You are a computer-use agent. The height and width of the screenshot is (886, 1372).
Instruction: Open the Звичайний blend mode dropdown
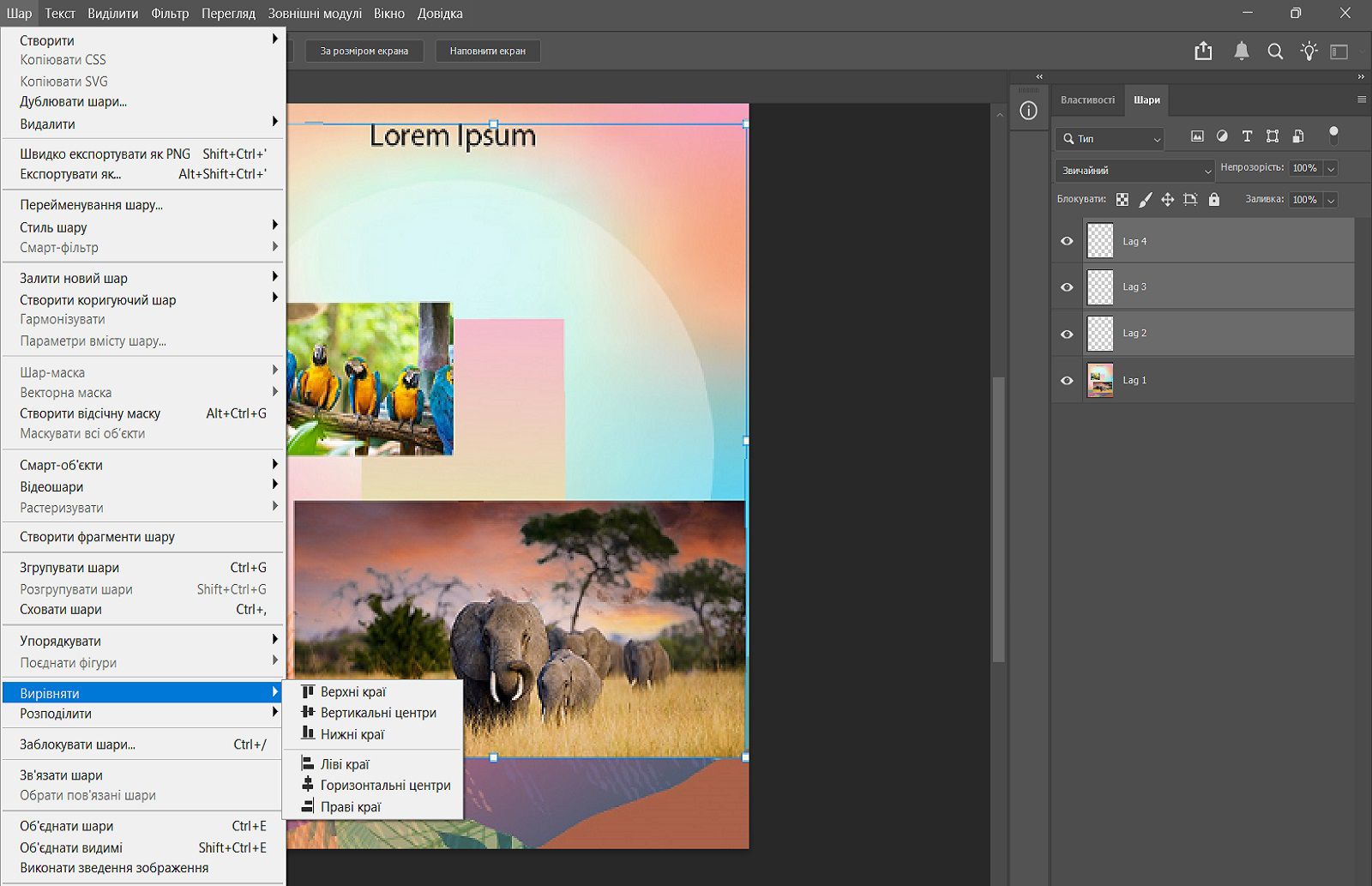(1134, 171)
